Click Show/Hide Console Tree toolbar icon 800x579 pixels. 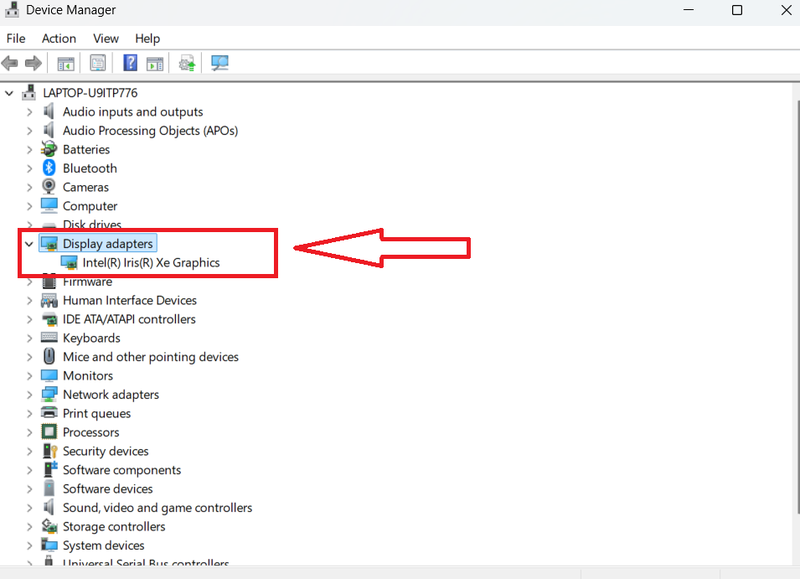coord(66,64)
